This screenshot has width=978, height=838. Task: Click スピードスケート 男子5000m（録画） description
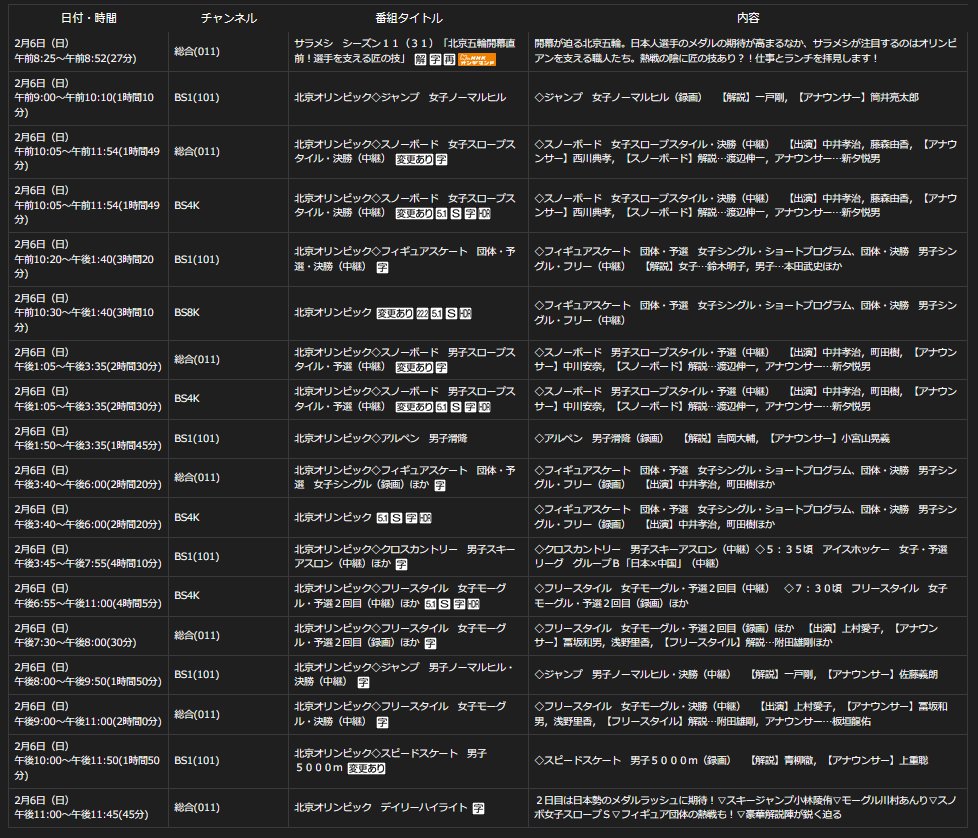tap(731, 761)
